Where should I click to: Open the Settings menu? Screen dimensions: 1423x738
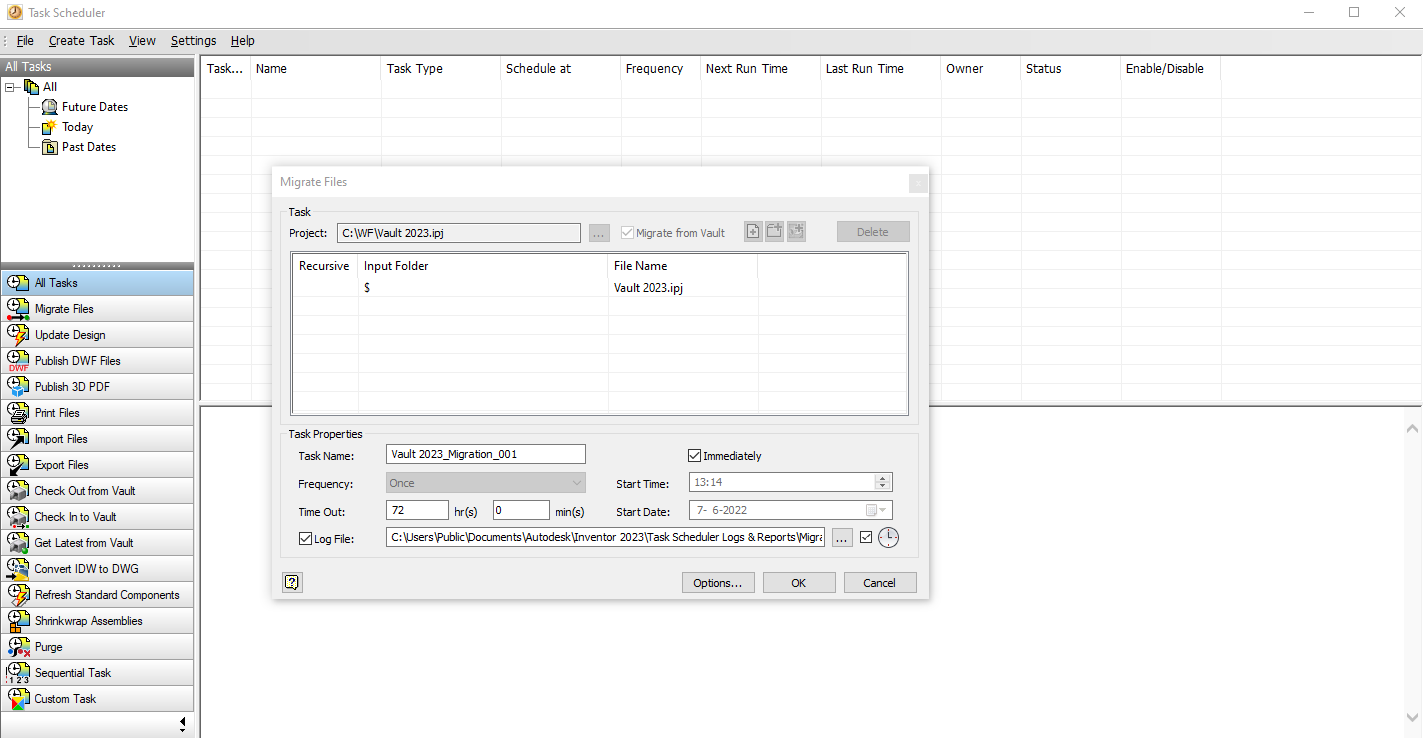[x=193, y=40]
